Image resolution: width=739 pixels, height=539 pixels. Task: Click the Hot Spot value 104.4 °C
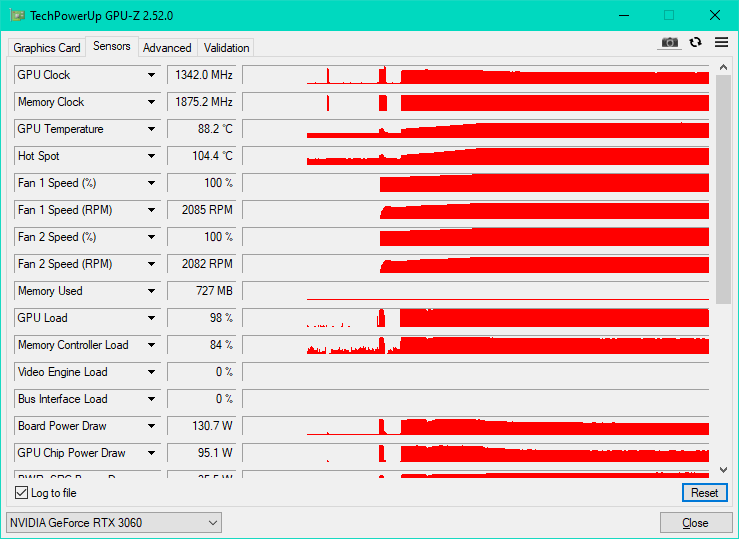[x=202, y=156]
